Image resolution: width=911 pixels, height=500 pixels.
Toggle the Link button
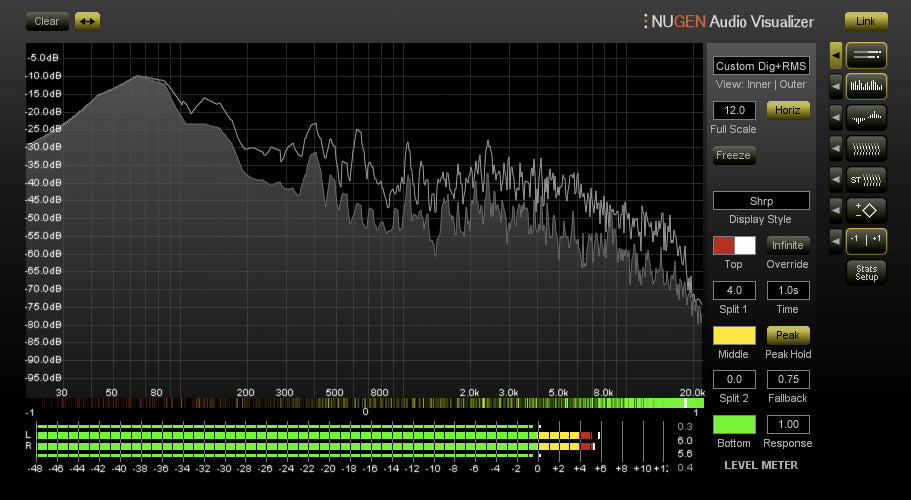pos(866,21)
